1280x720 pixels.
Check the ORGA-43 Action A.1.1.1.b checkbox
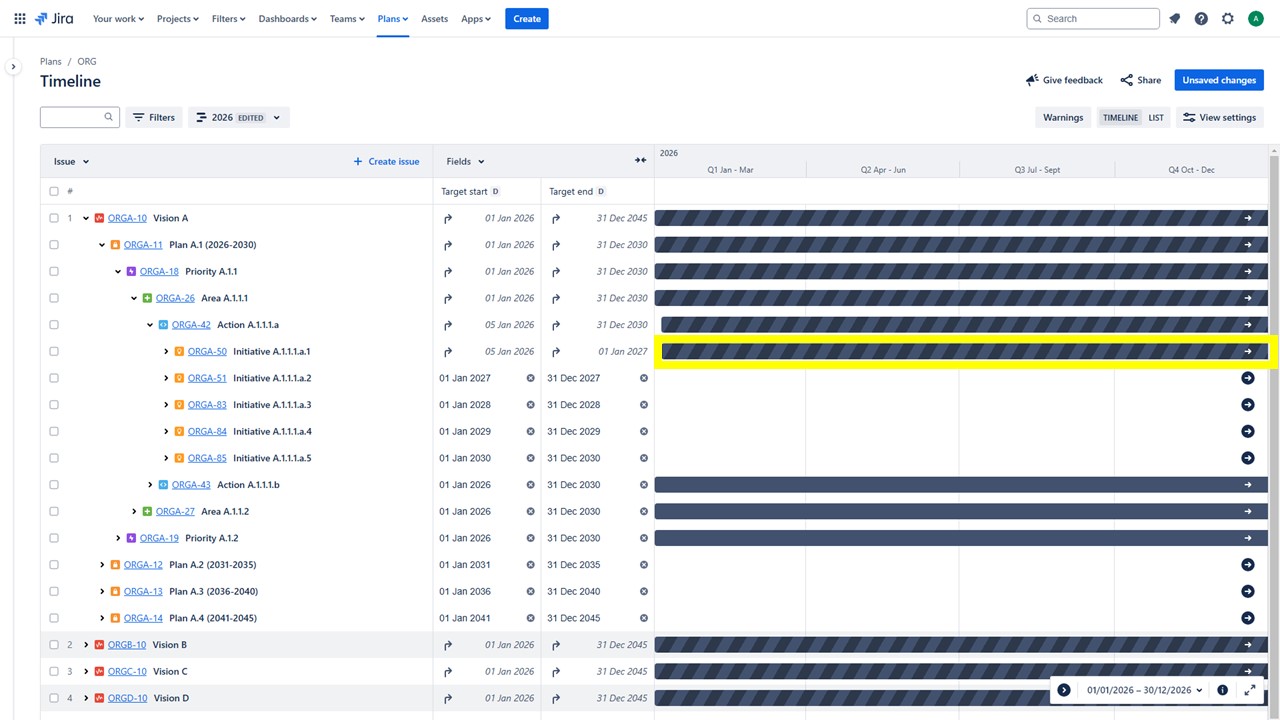pos(54,485)
